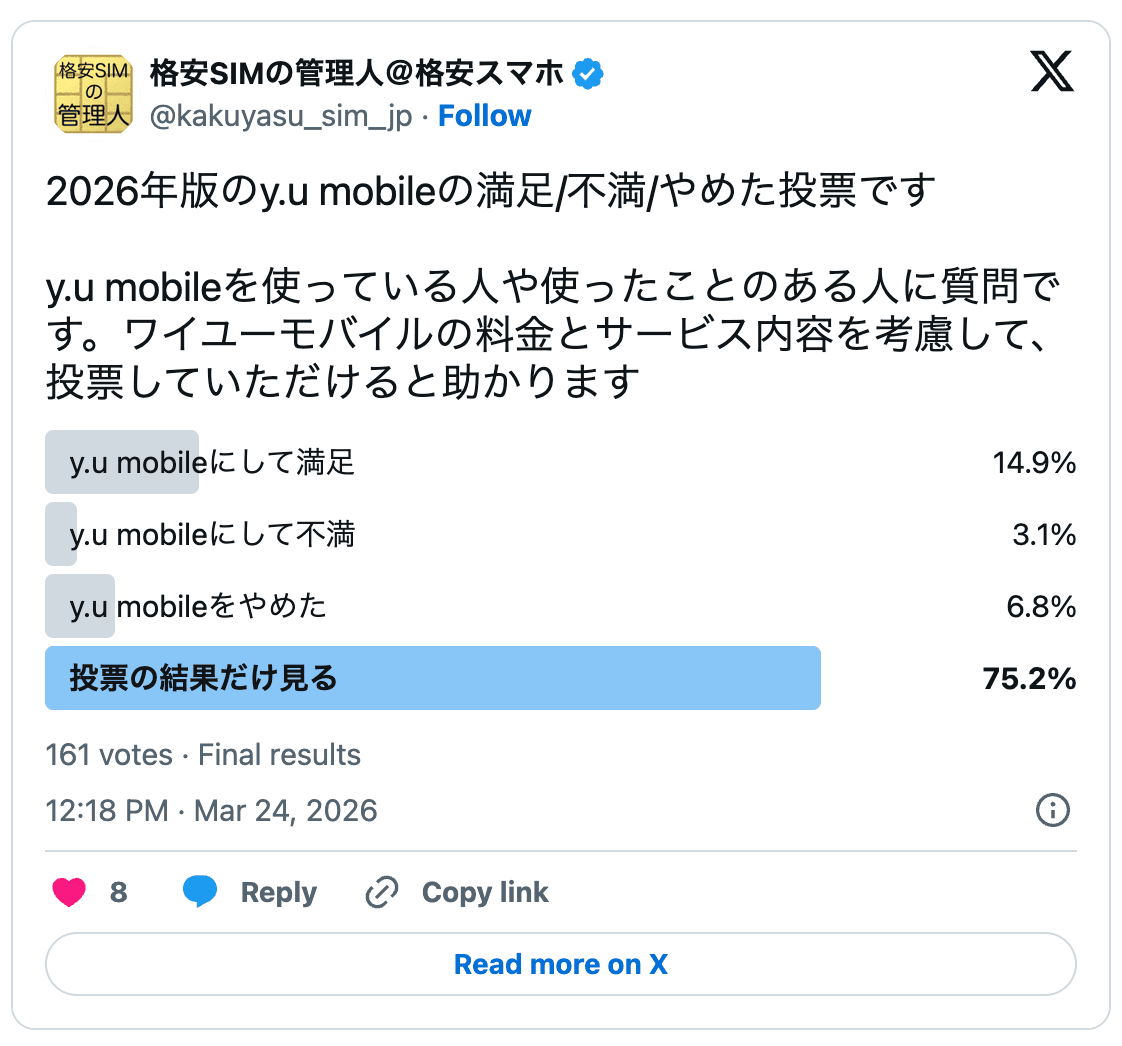Click the 格安SIMの管理人 profile avatar
The height and width of the screenshot is (1046, 1122).
[93, 93]
